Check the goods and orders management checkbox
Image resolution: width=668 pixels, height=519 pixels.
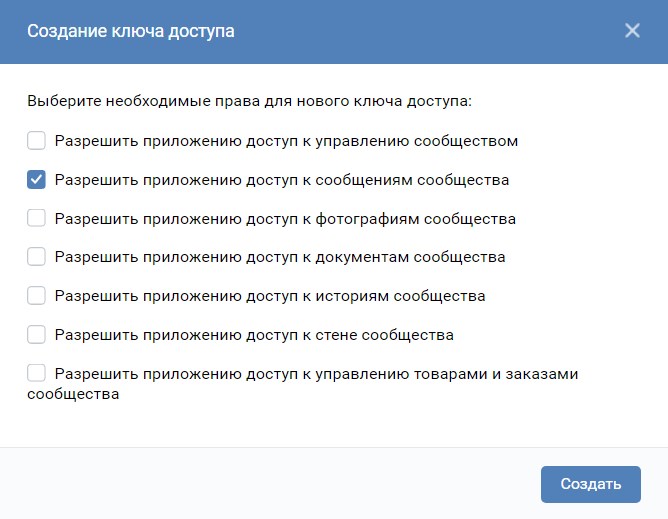pos(37,373)
